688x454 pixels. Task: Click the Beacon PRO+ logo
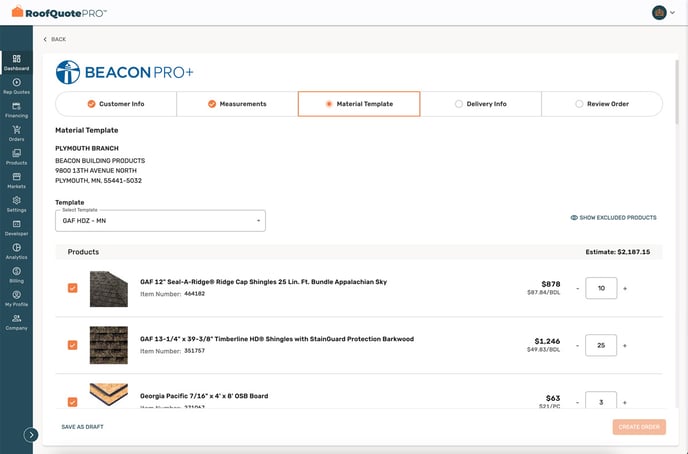[125, 72]
